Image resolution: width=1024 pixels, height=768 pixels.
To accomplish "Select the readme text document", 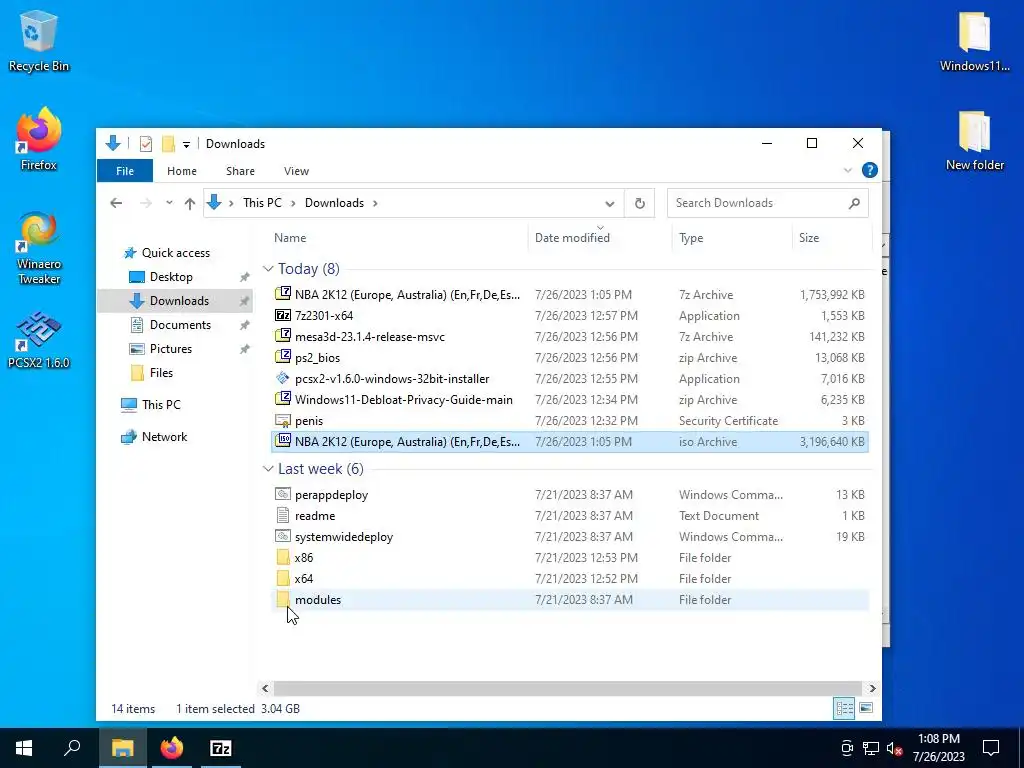I will point(569,516).
